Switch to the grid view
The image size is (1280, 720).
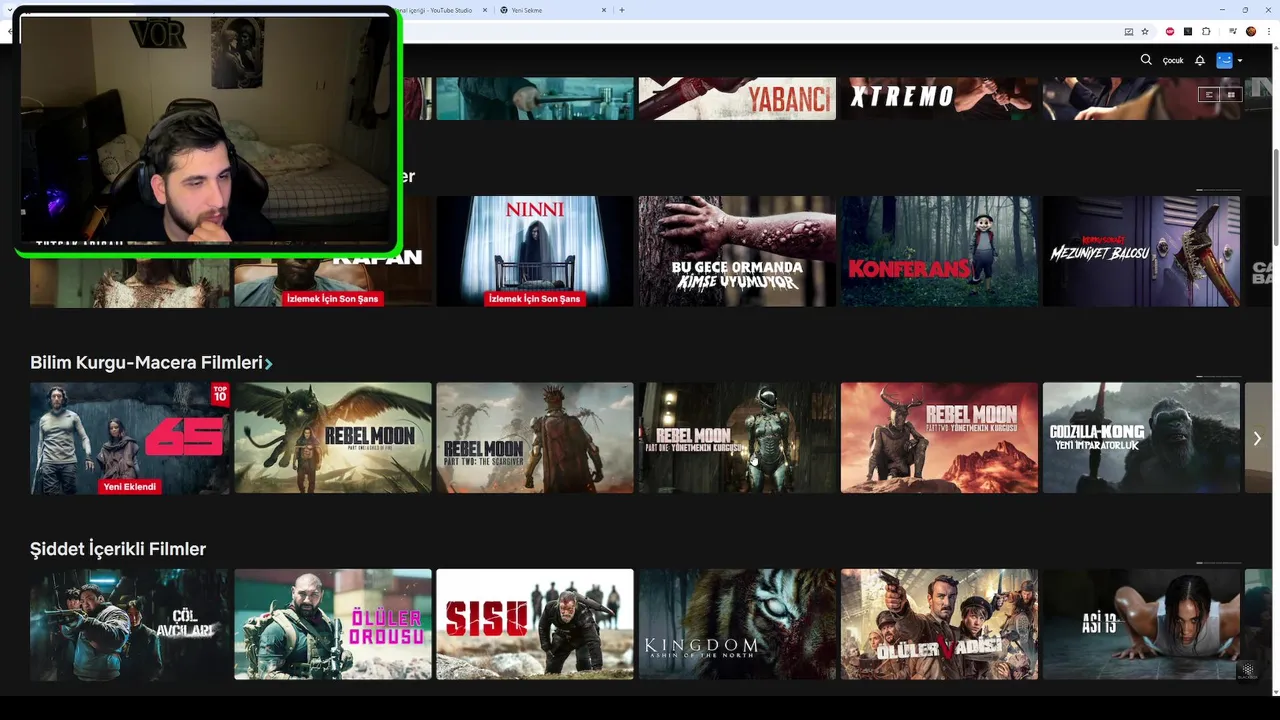pos(1231,94)
